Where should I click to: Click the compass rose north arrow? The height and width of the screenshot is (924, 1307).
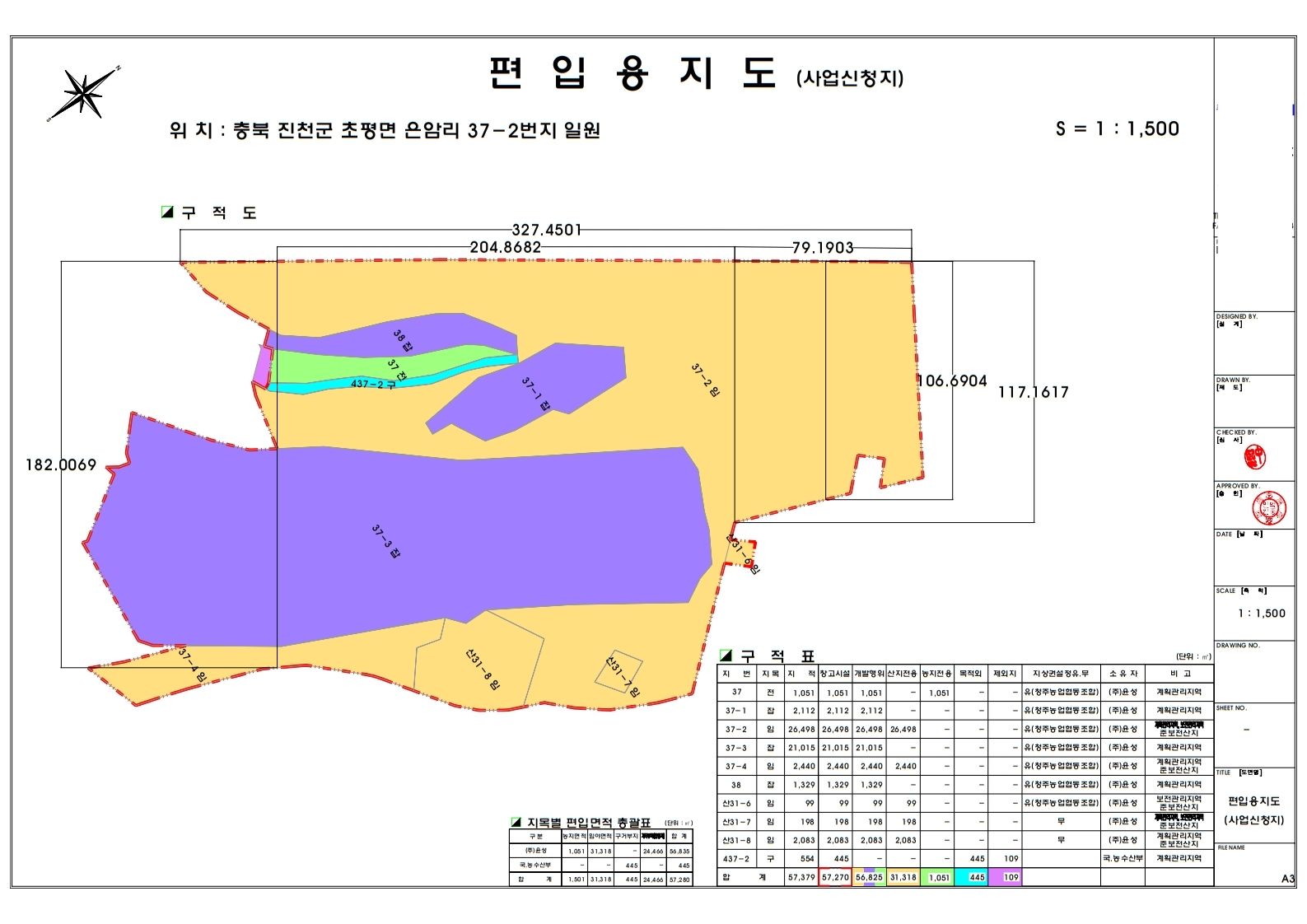click(x=84, y=92)
